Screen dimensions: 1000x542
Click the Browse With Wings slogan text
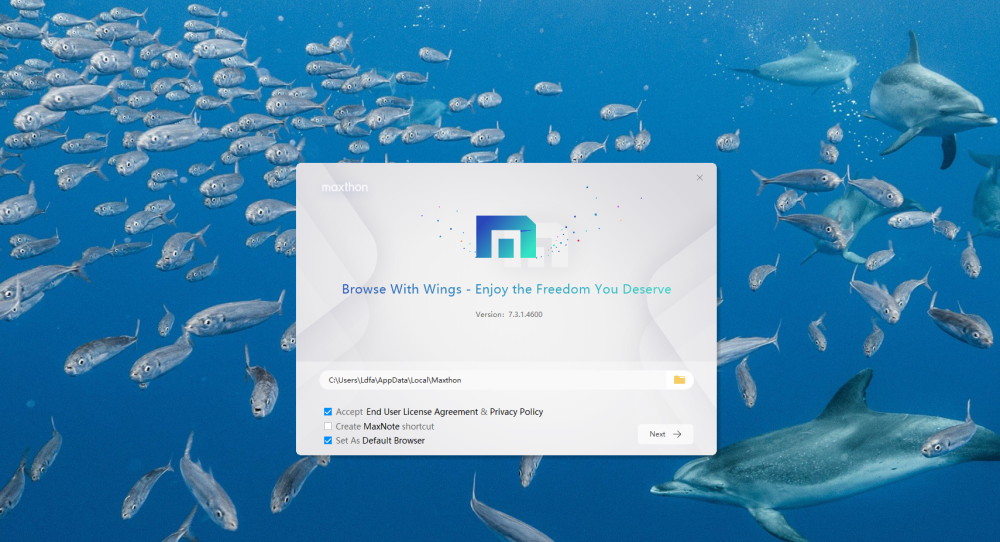click(506, 289)
